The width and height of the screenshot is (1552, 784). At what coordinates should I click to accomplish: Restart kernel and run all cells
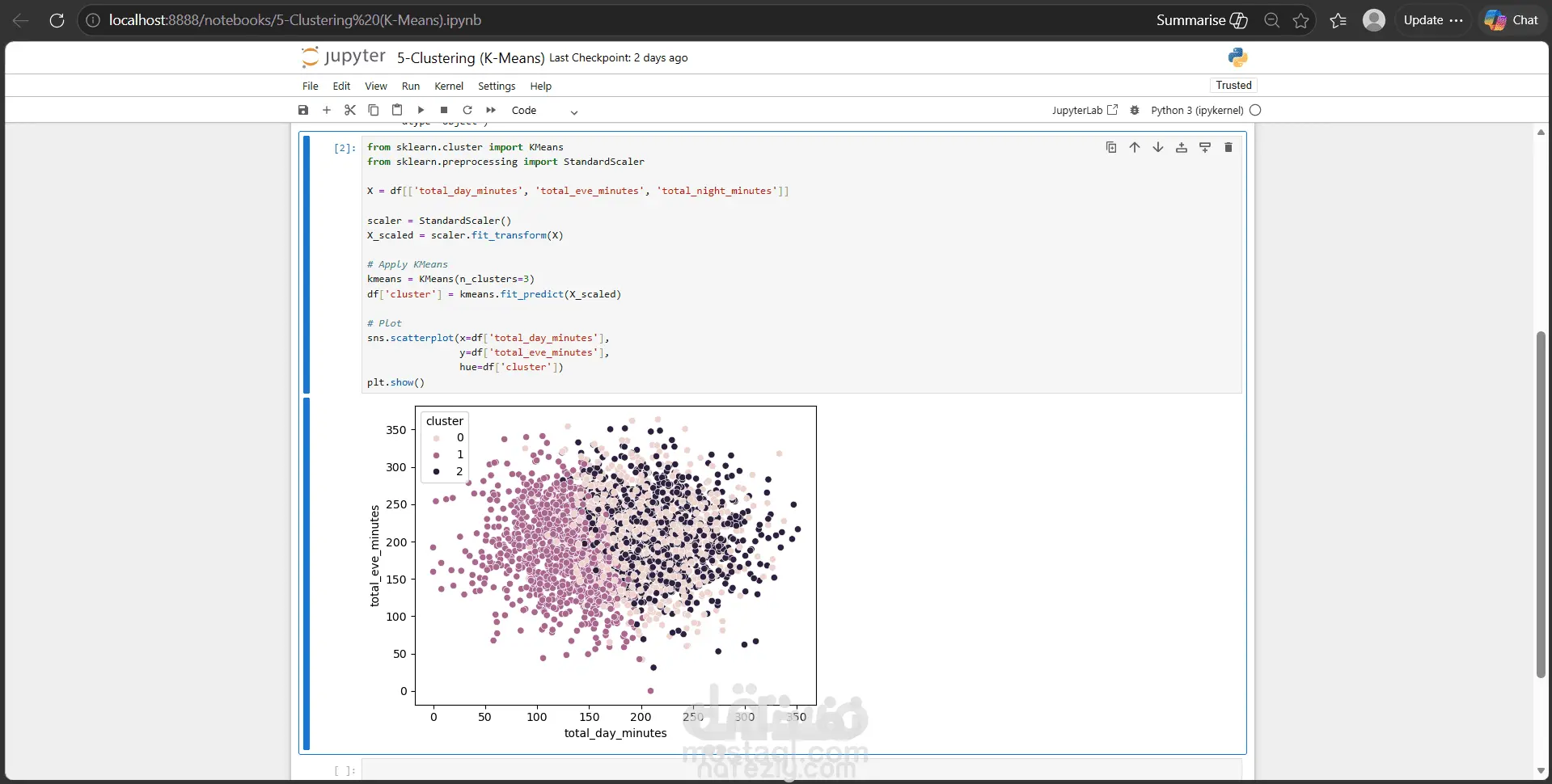coord(491,110)
